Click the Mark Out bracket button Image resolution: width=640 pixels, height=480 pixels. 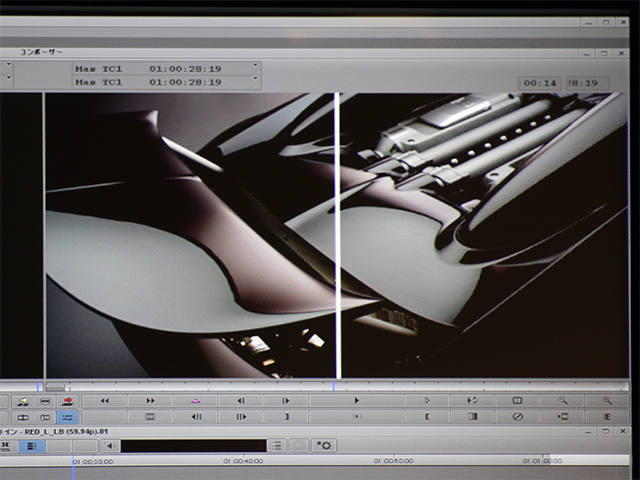[x=286, y=417]
